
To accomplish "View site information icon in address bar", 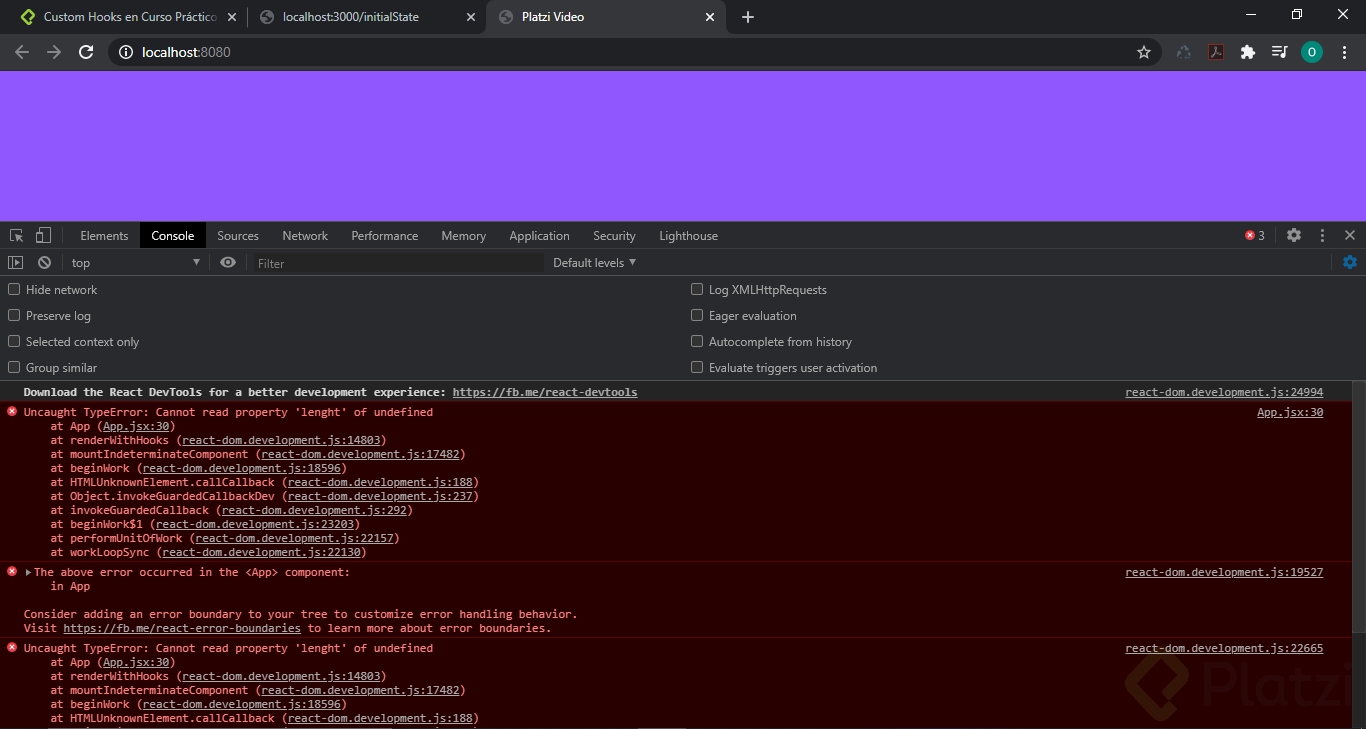I will (x=125, y=52).
